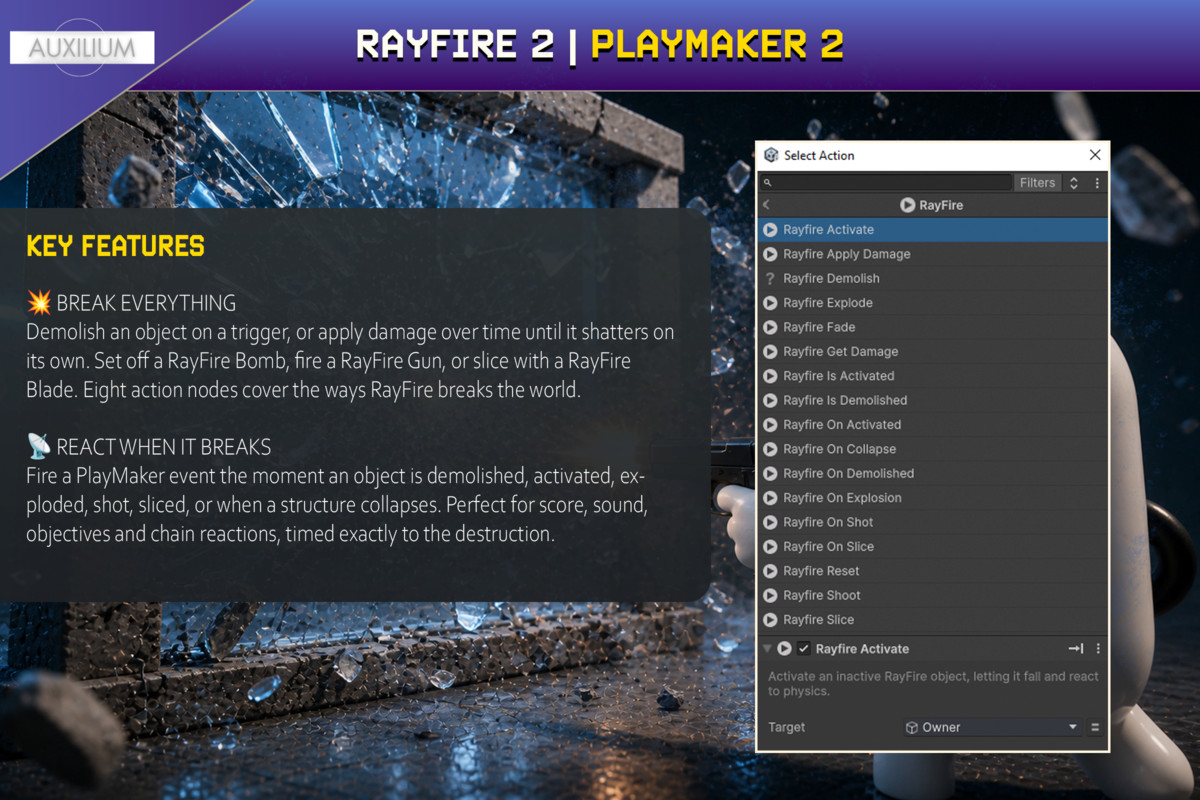Select the Rayfire On Collapse action
Viewport: 1200px width, 800px height.
pos(933,449)
